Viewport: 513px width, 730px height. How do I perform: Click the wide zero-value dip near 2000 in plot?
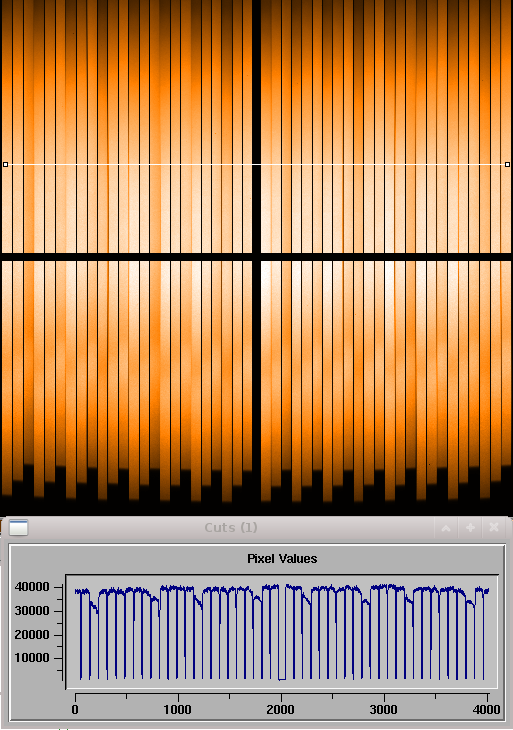click(282, 679)
